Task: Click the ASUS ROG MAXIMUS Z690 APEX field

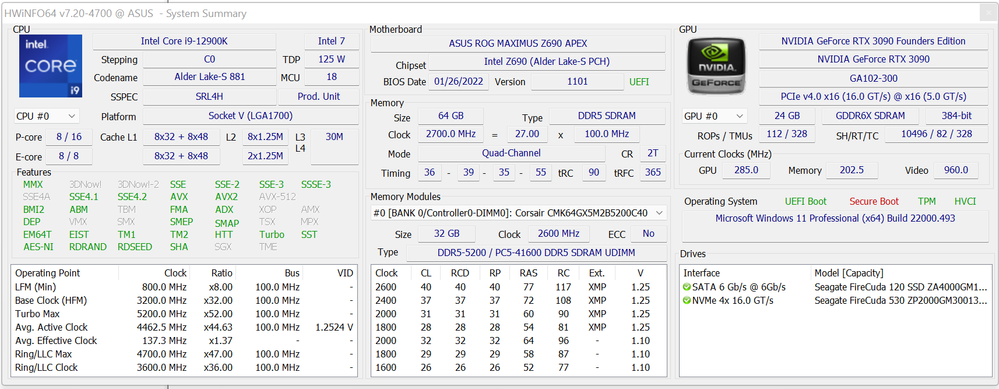Action: [x=518, y=44]
